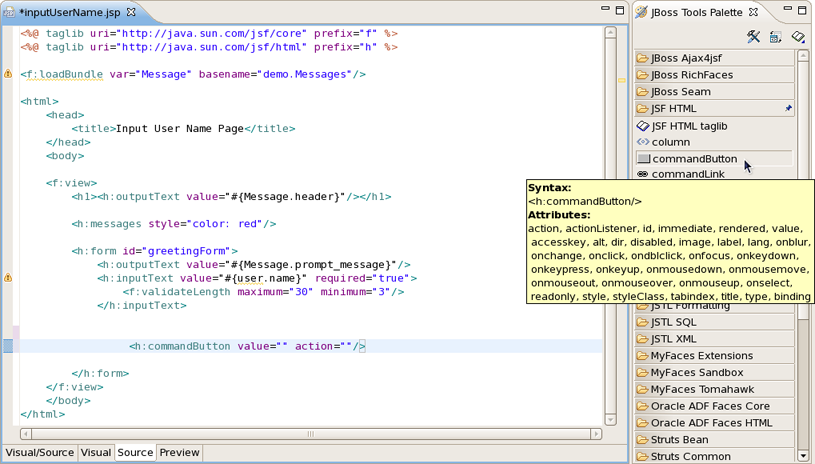Expand the MyFaces Sandbox folder
Viewport: 815px width, 464px height.
714,372
